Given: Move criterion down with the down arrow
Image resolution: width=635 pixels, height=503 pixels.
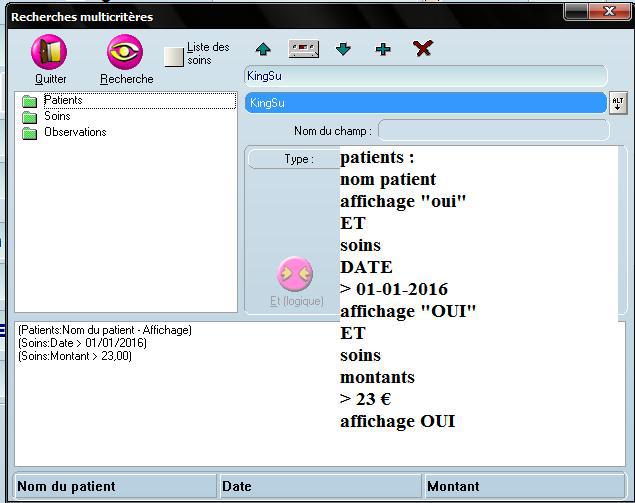Looking at the screenshot, I should [x=343, y=49].
